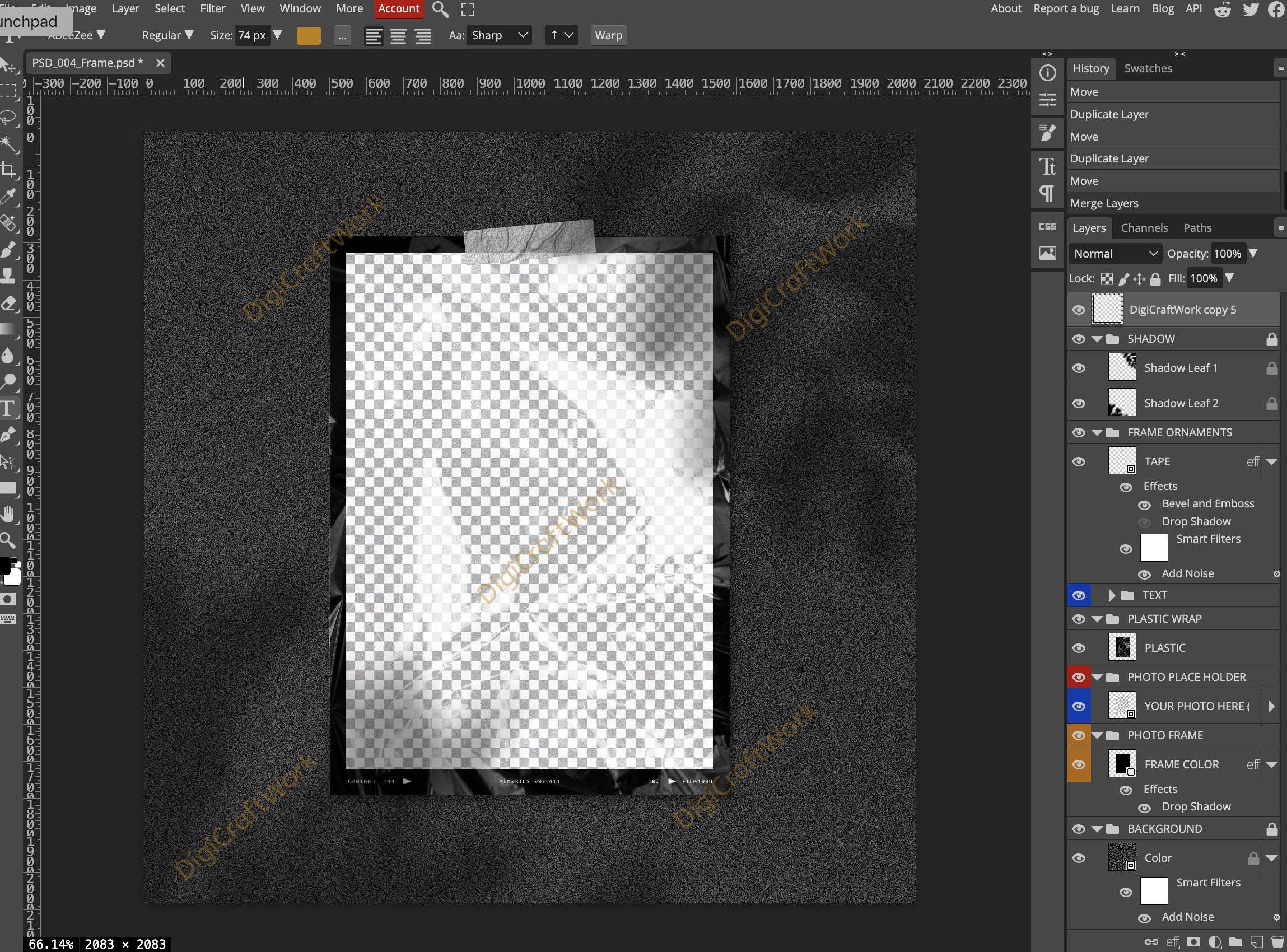1287x952 pixels.
Task: Click the Account button
Action: click(x=398, y=8)
